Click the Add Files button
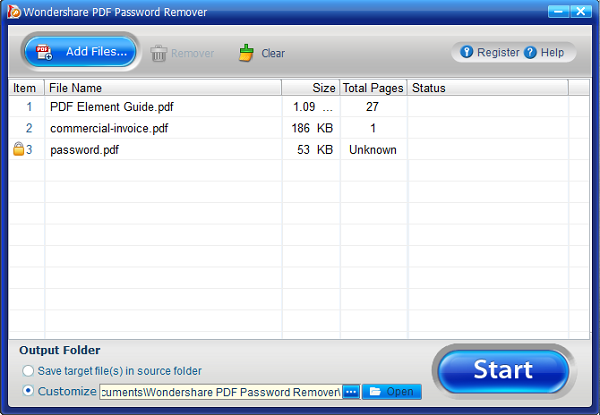600x415 pixels. coord(80,52)
